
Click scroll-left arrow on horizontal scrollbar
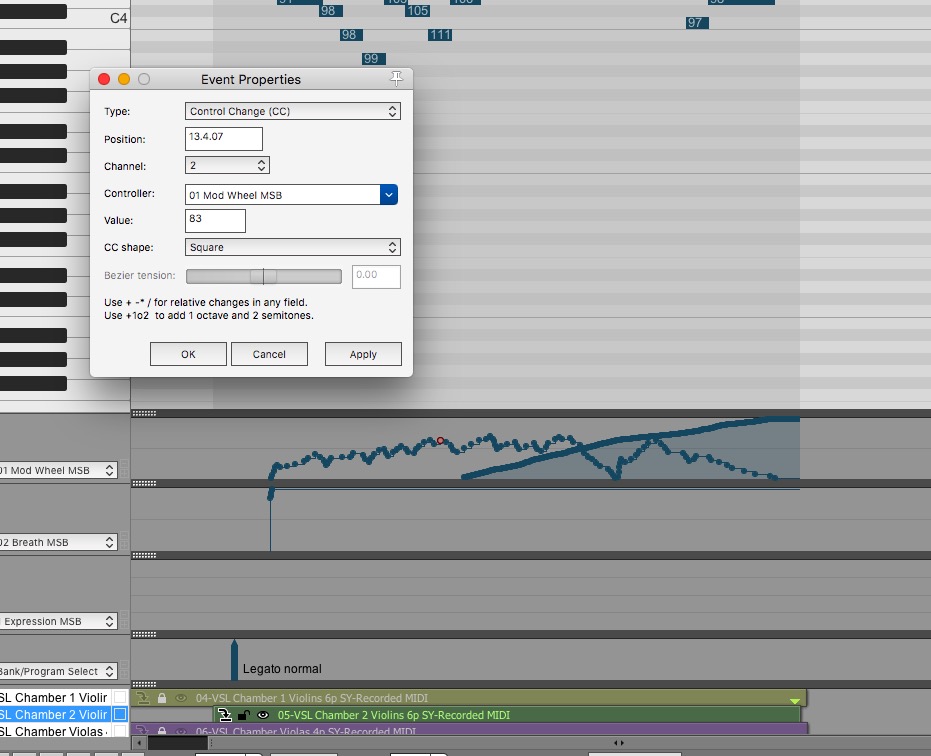pos(139,742)
